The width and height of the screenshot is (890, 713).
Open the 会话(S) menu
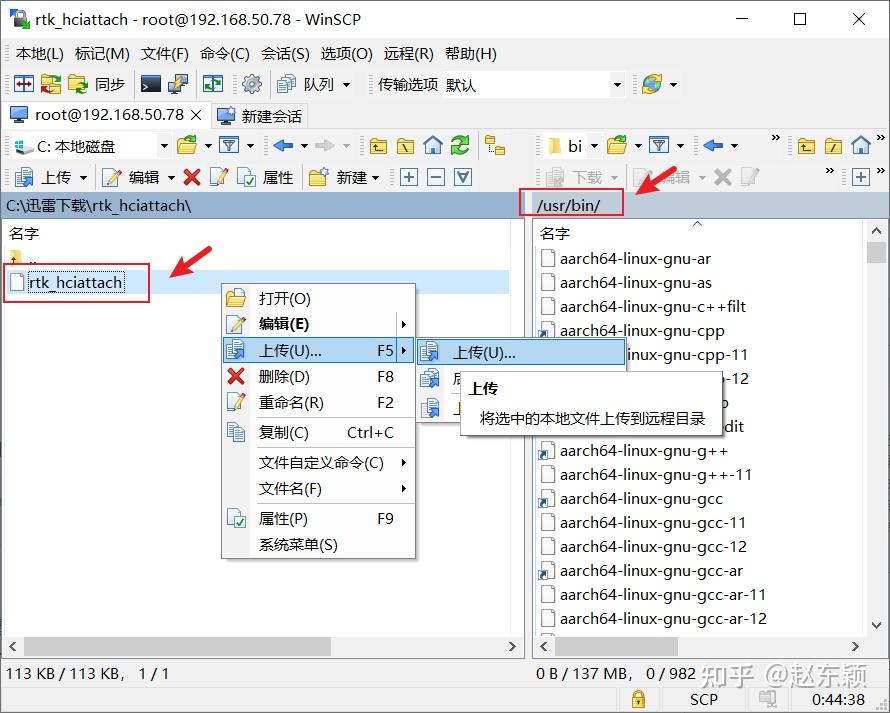285,53
